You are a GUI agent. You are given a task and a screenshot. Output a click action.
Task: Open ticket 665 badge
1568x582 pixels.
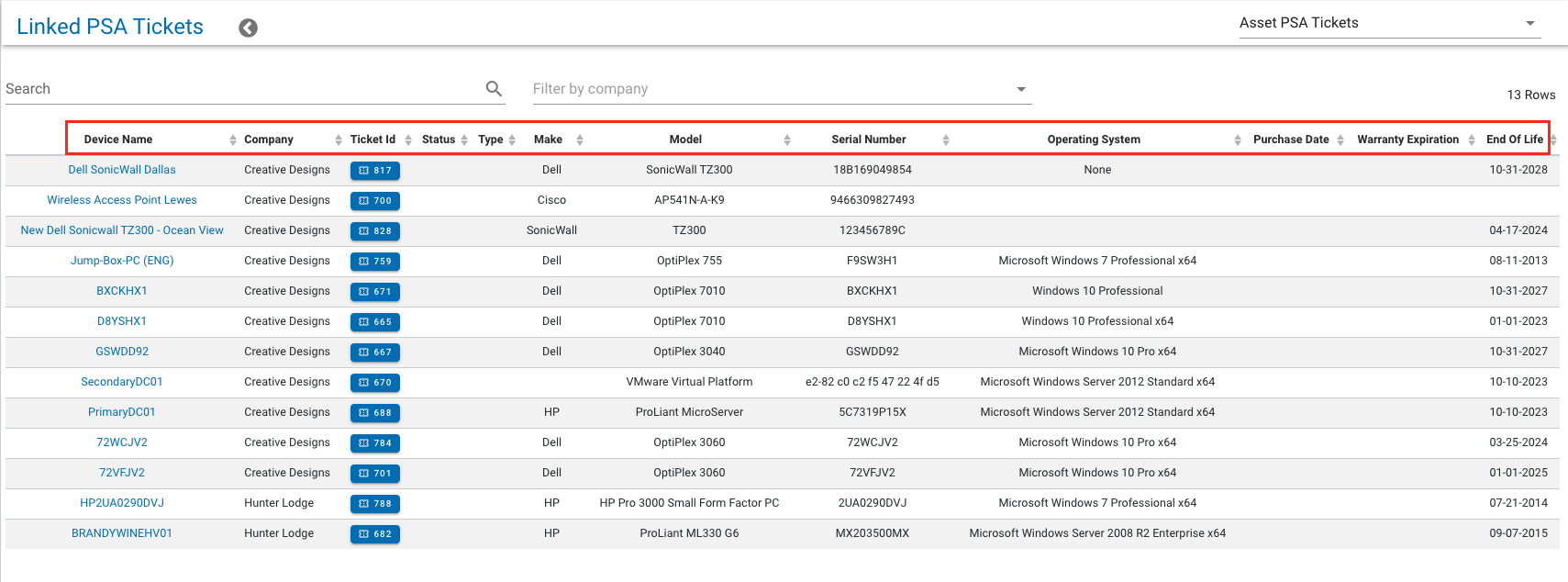(375, 321)
